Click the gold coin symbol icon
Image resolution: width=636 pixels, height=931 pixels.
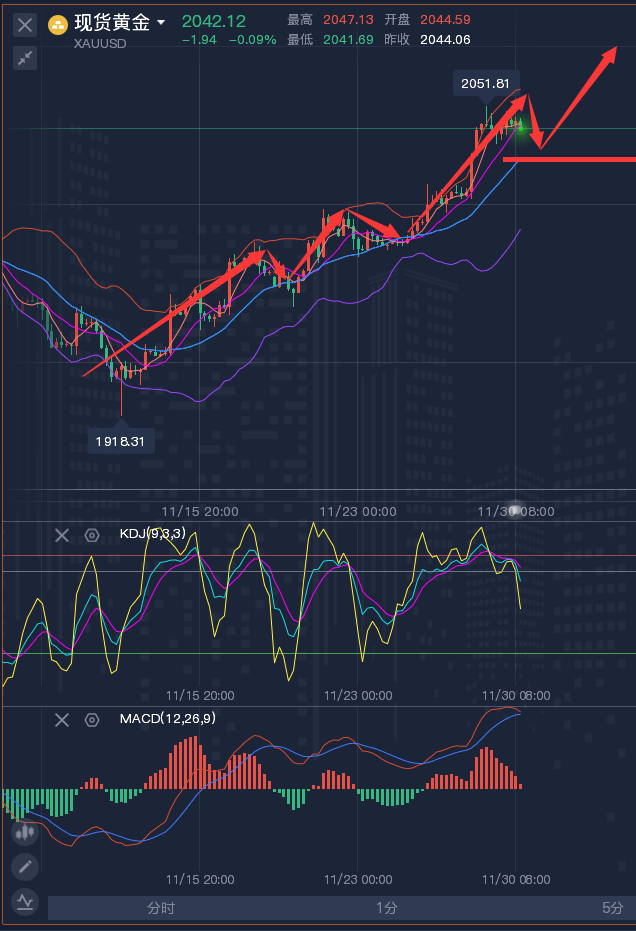[x=58, y=24]
